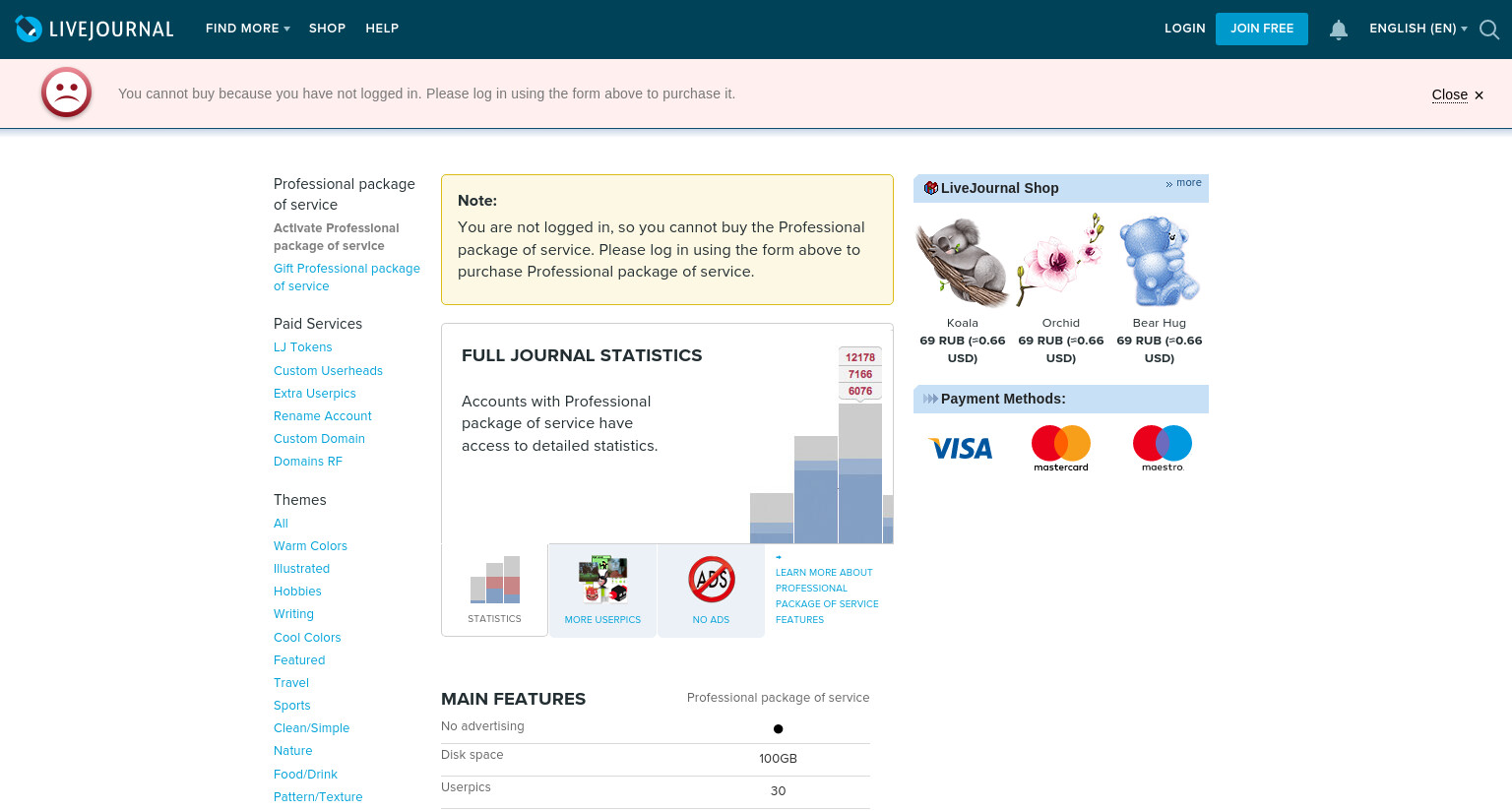Image resolution: width=1512 pixels, height=811 pixels.
Task: Select the Travel theme category
Action: click(291, 683)
